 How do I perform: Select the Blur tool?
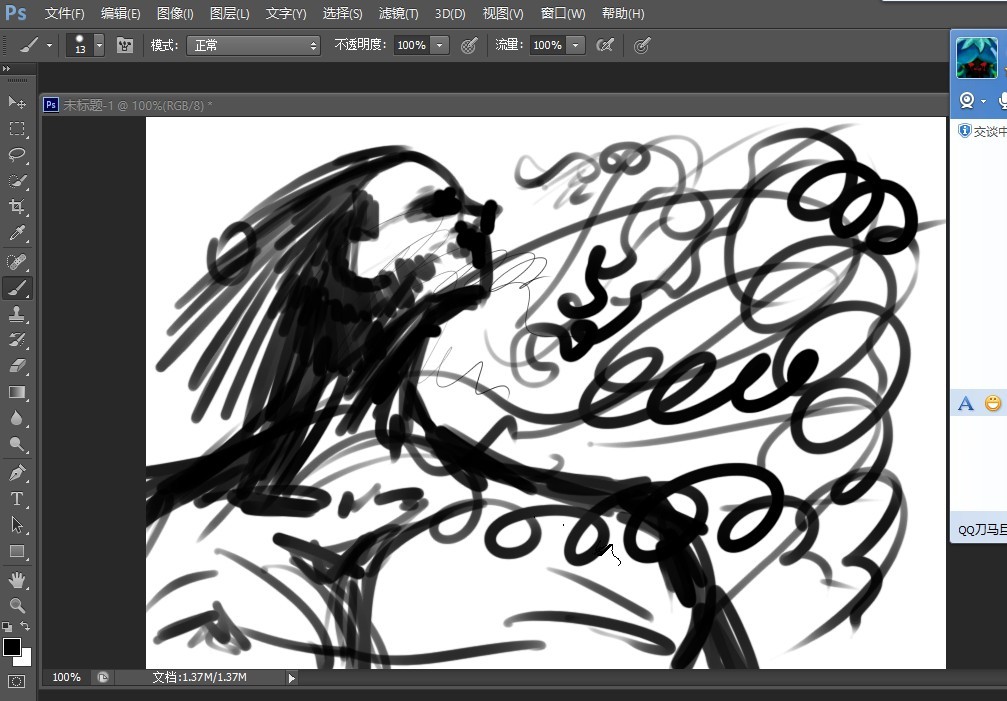click(17, 419)
